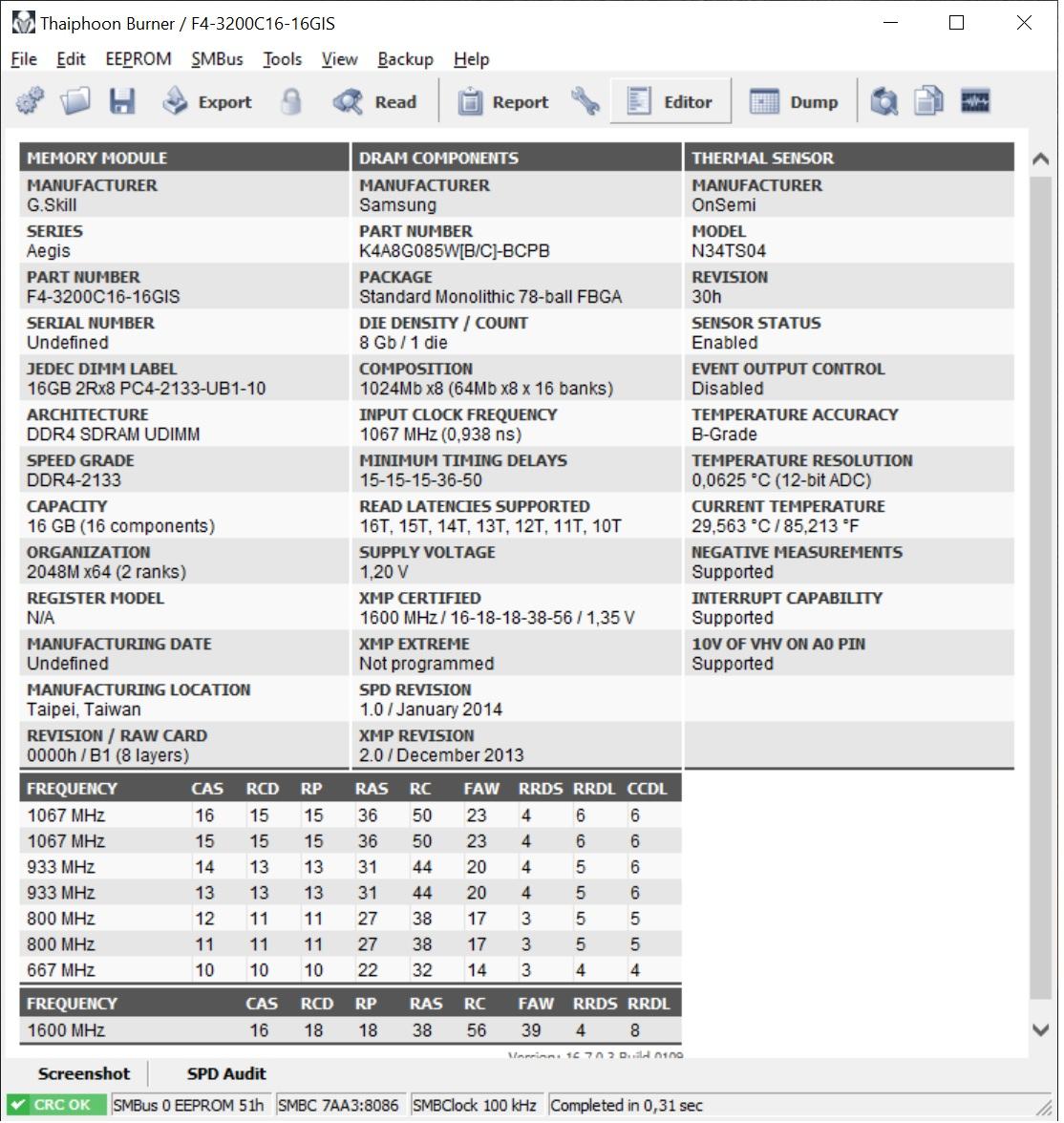Open the Backup menu
The image size is (1064, 1123).
(406, 59)
